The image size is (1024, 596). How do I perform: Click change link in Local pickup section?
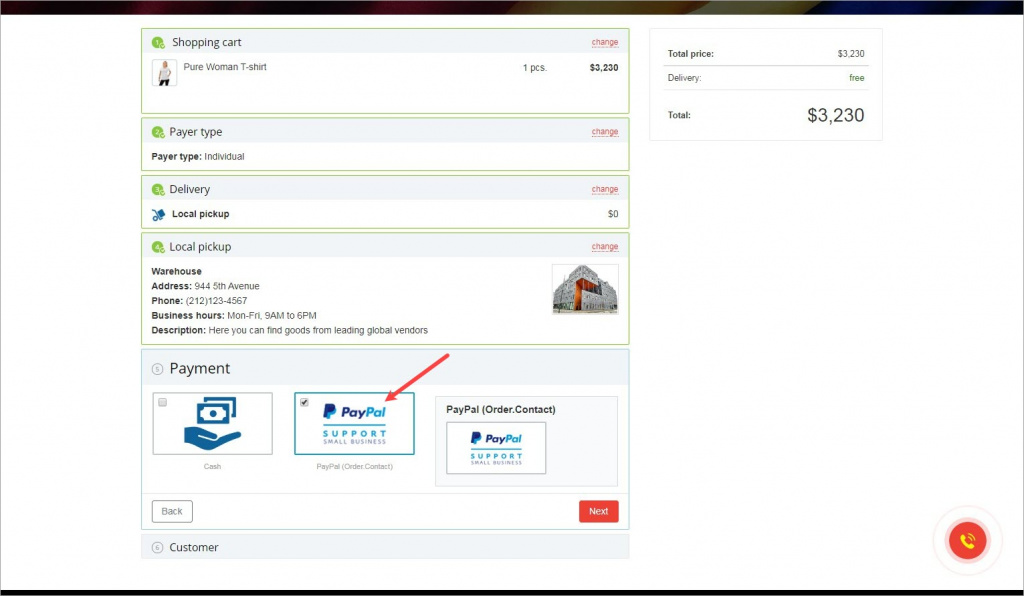pyautogui.click(x=605, y=247)
